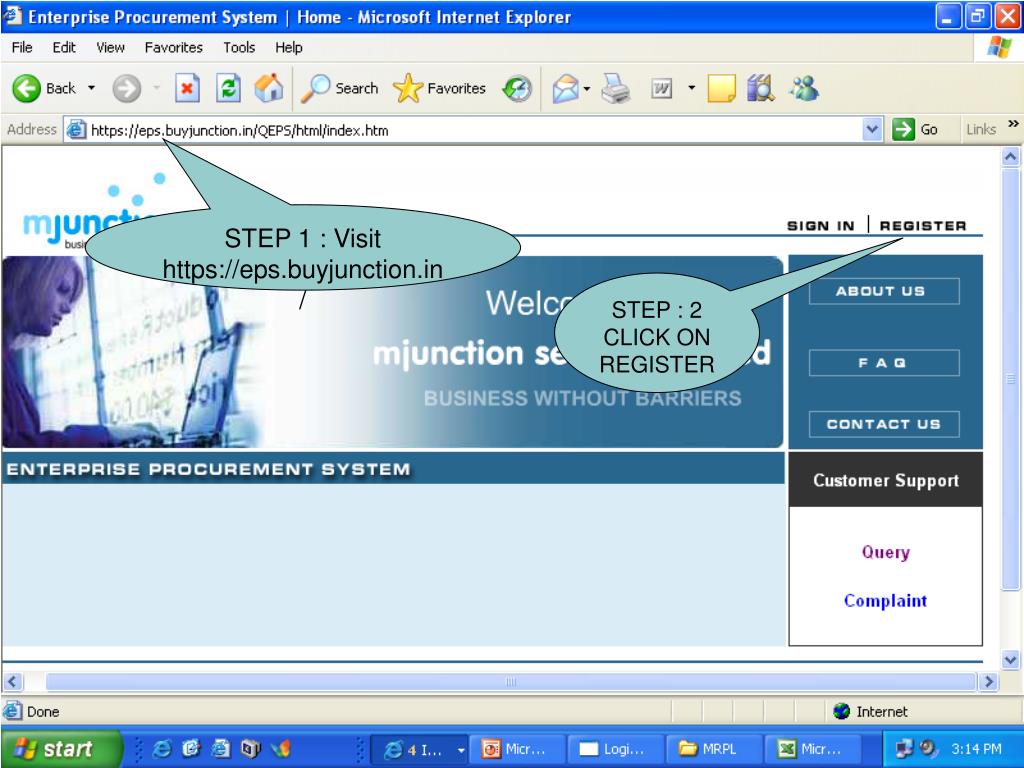The image size is (1024, 768).
Task: Open the Tools menu
Action: tap(239, 47)
